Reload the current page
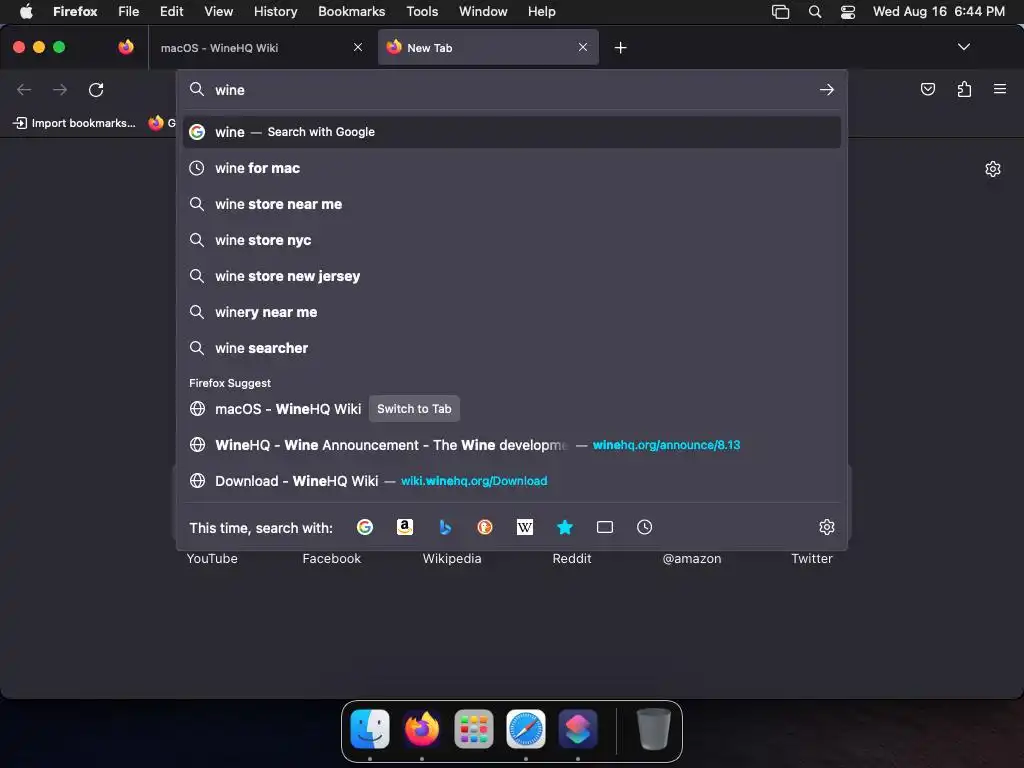This screenshot has width=1024, height=768. [96, 89]
